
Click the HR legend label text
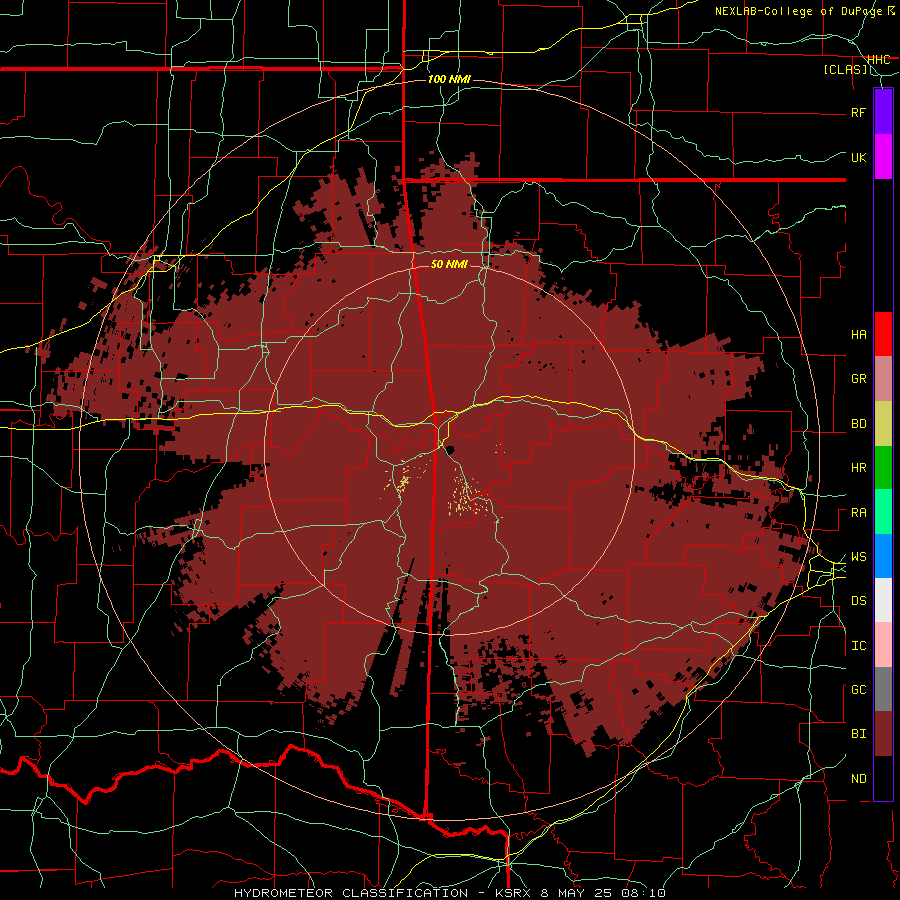[x=858, y=468]
